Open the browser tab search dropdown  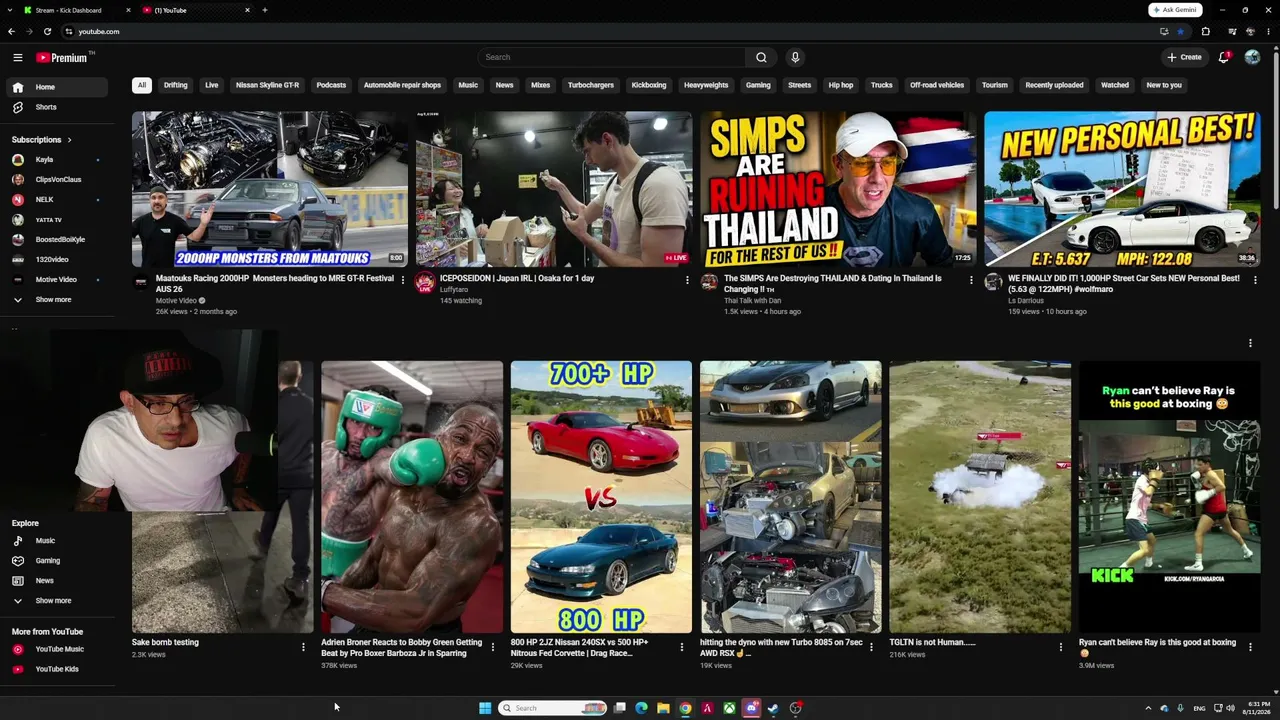click(11, 10)
